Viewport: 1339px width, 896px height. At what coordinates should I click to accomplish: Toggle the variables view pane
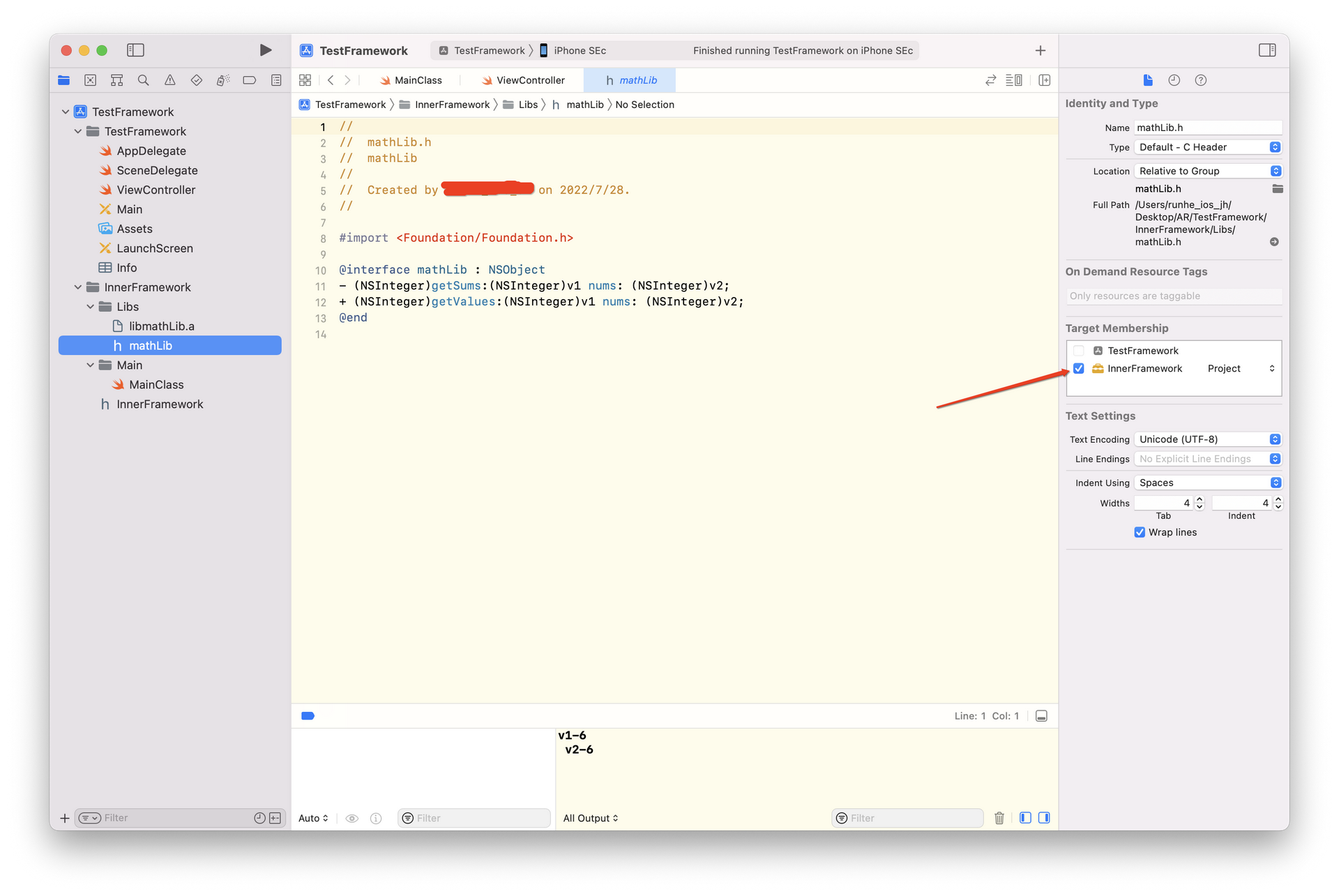[1025, 818]
